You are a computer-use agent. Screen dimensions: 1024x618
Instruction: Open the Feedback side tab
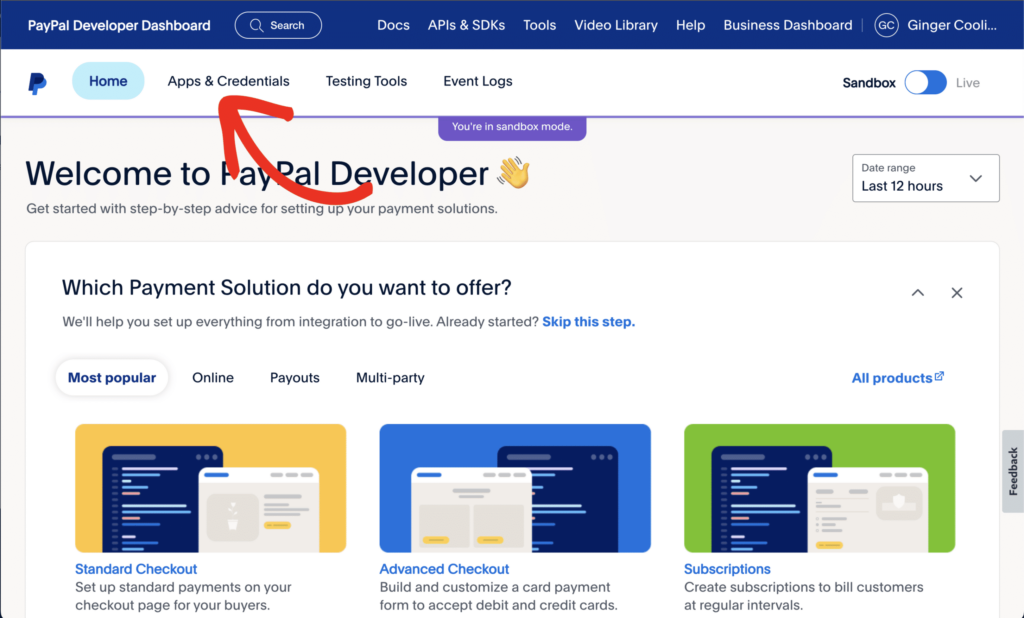[1013, 471]
